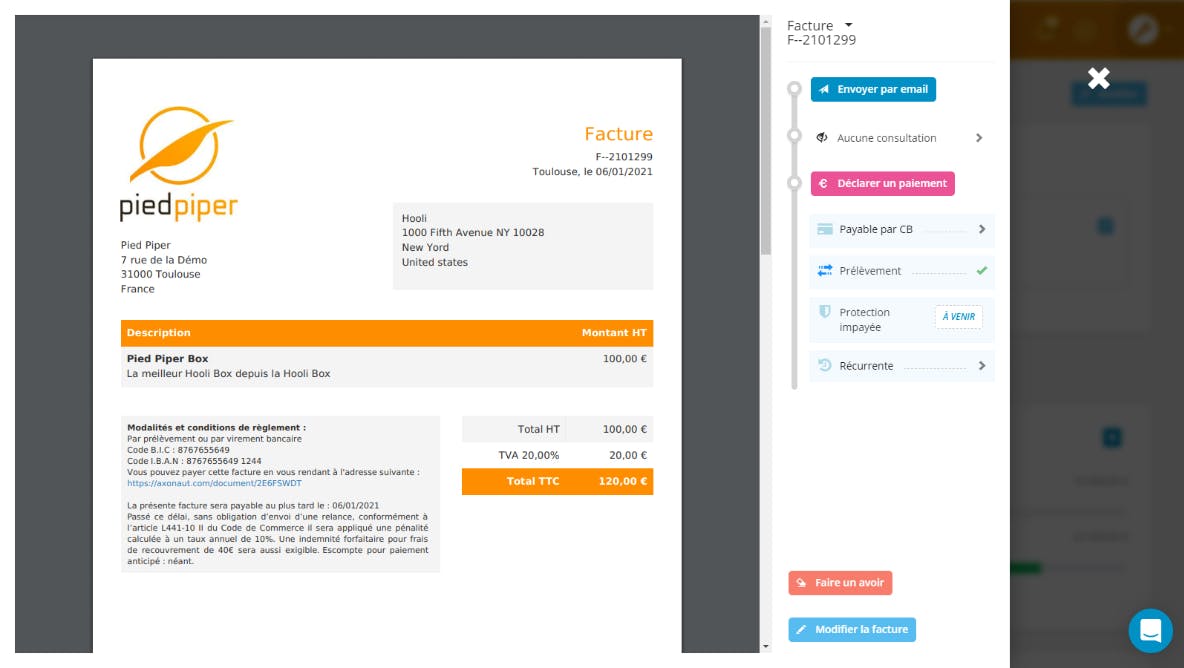This screenshot has width=1184, height=668.
Task: Click Modifier la facture button
Action: click(852, 630)
